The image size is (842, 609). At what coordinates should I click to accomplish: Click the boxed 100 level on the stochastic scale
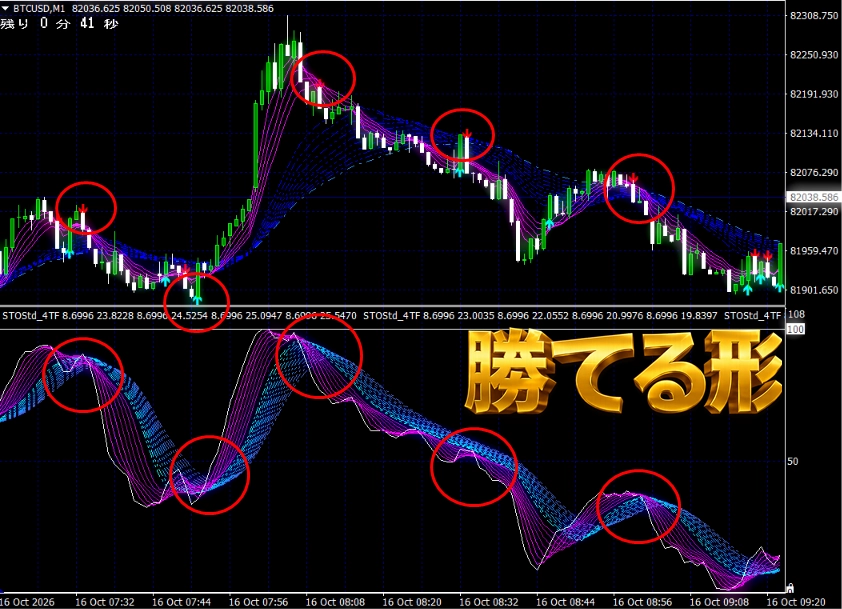pyautogui.click(x=795, y=329)
